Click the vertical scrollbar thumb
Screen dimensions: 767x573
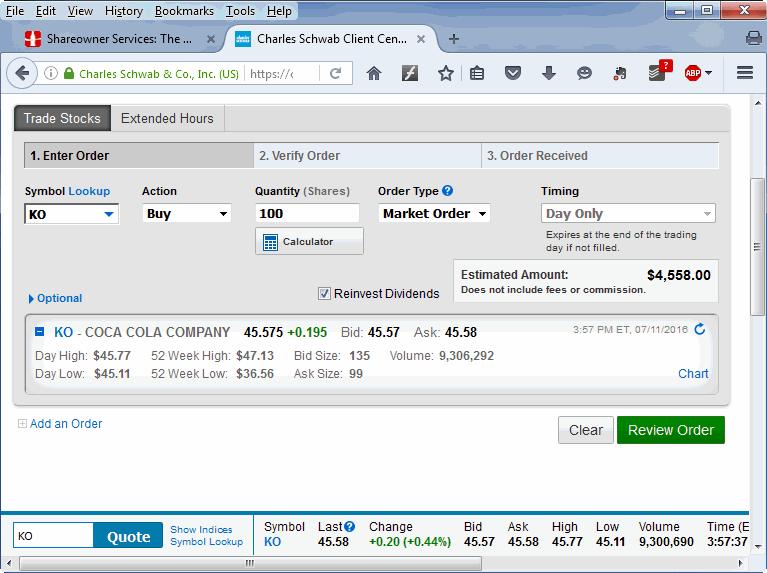(x=757, y=247)
